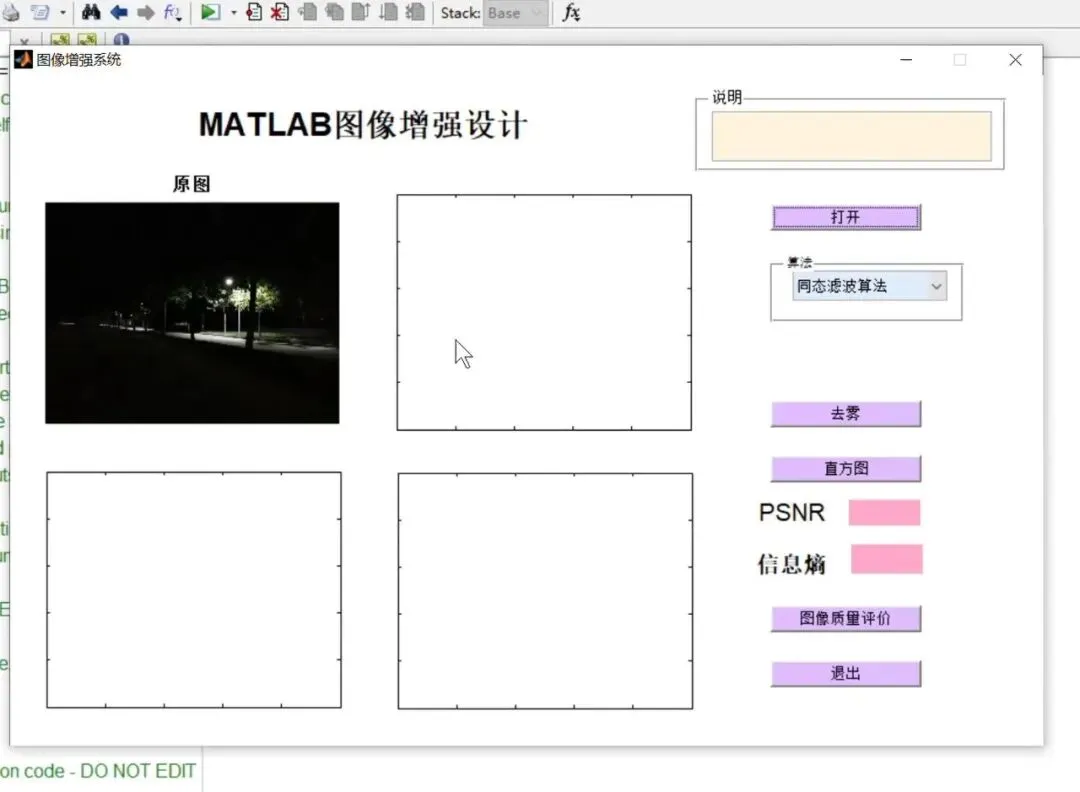This screenshot has width=1080, height=792.
Task: Click the beige 说明 description text box
Action: [x=851, y=136]
